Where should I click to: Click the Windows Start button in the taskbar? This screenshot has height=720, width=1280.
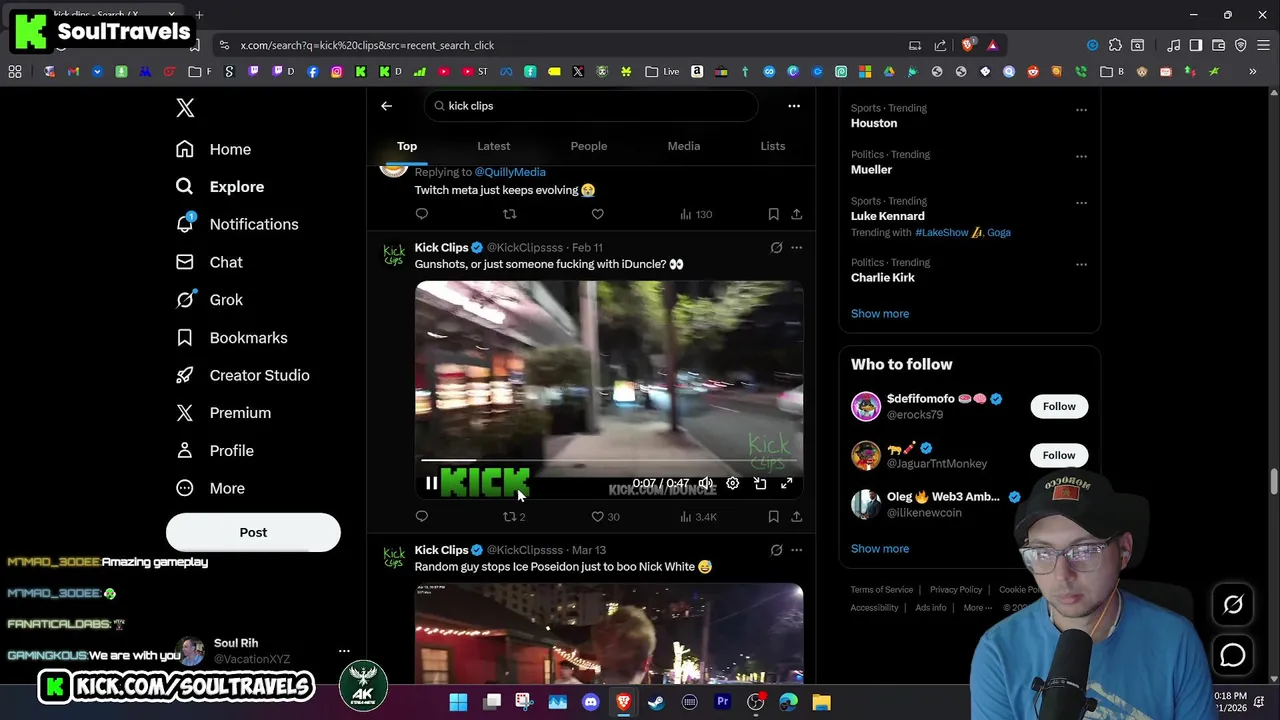click(458, 702)
